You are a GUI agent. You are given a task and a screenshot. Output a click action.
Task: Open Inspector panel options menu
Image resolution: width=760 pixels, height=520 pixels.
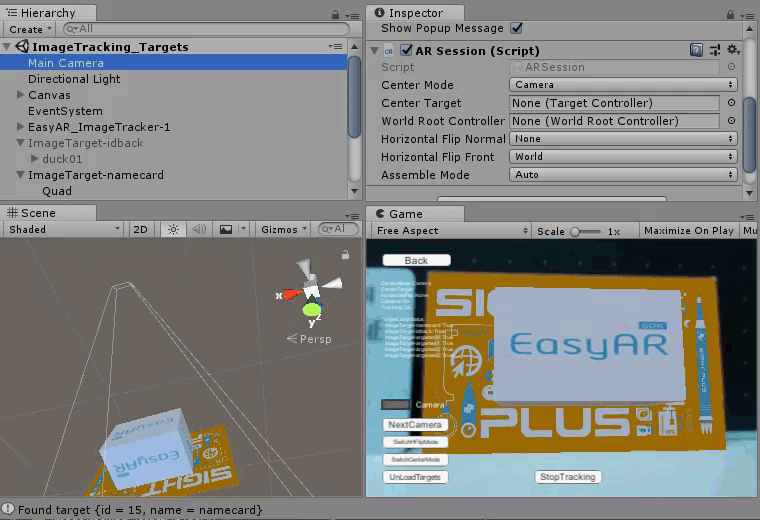[x=747, y=16]
